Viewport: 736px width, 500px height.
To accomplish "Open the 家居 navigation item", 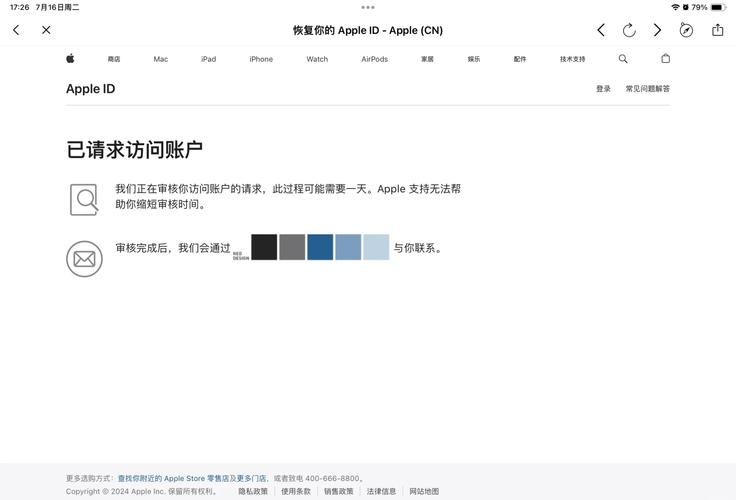I will click(427, 59).
